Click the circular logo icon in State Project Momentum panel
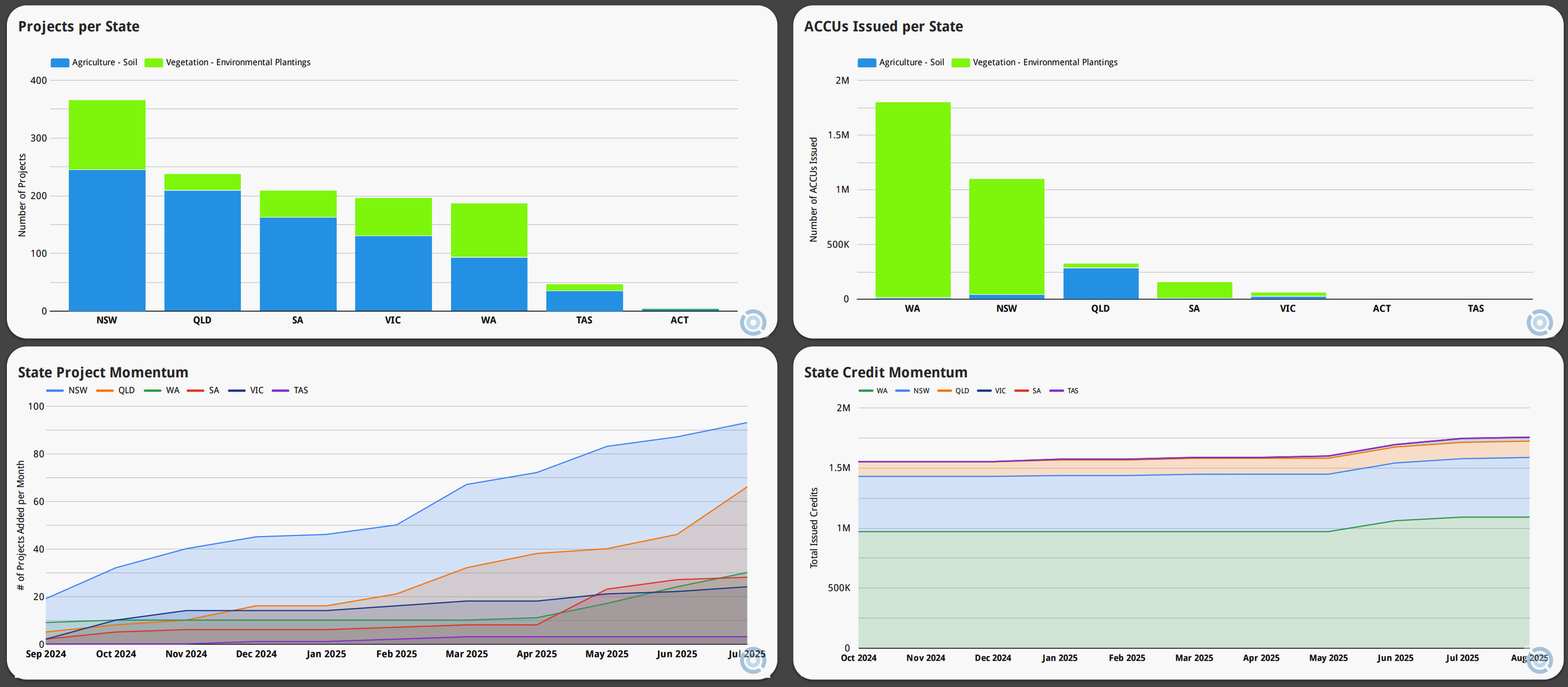This screenshot has width=1568, height=687. [x=753, y=661]
